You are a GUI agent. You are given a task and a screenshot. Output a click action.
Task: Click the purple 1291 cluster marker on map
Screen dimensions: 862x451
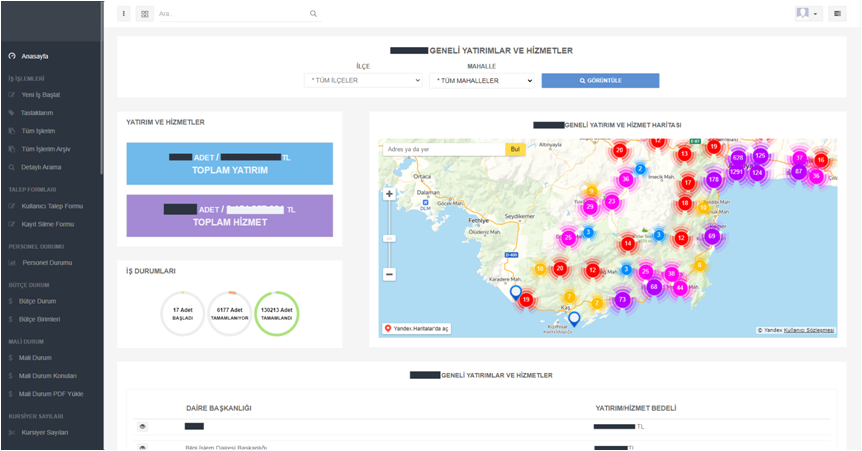736,172
